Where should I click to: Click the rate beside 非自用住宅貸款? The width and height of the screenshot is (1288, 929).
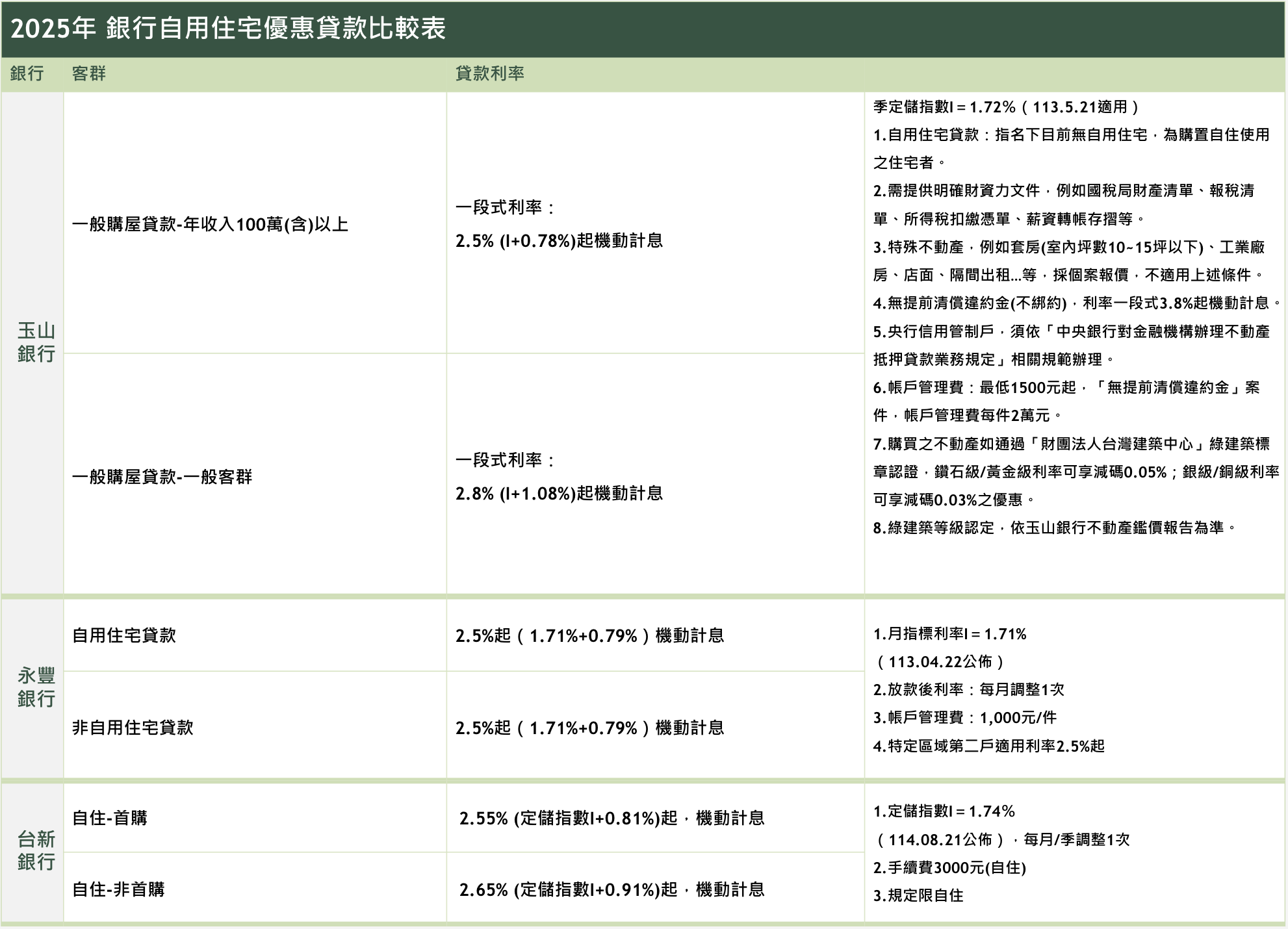[590, 728]
